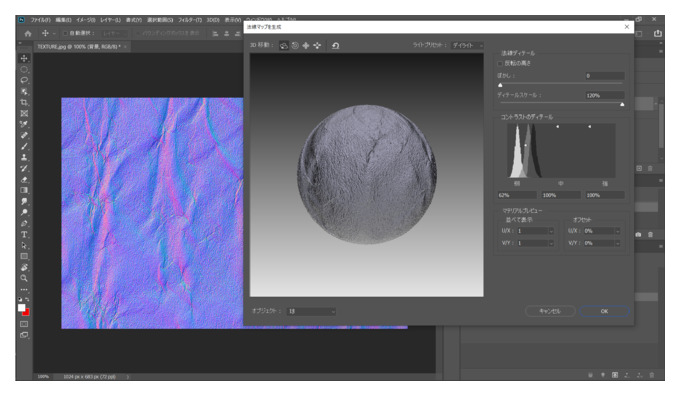The width and height of the screenshot is (680, 396).
Task: Enable the 反転の高さ checkbox
Action: [x=500, y=63]
